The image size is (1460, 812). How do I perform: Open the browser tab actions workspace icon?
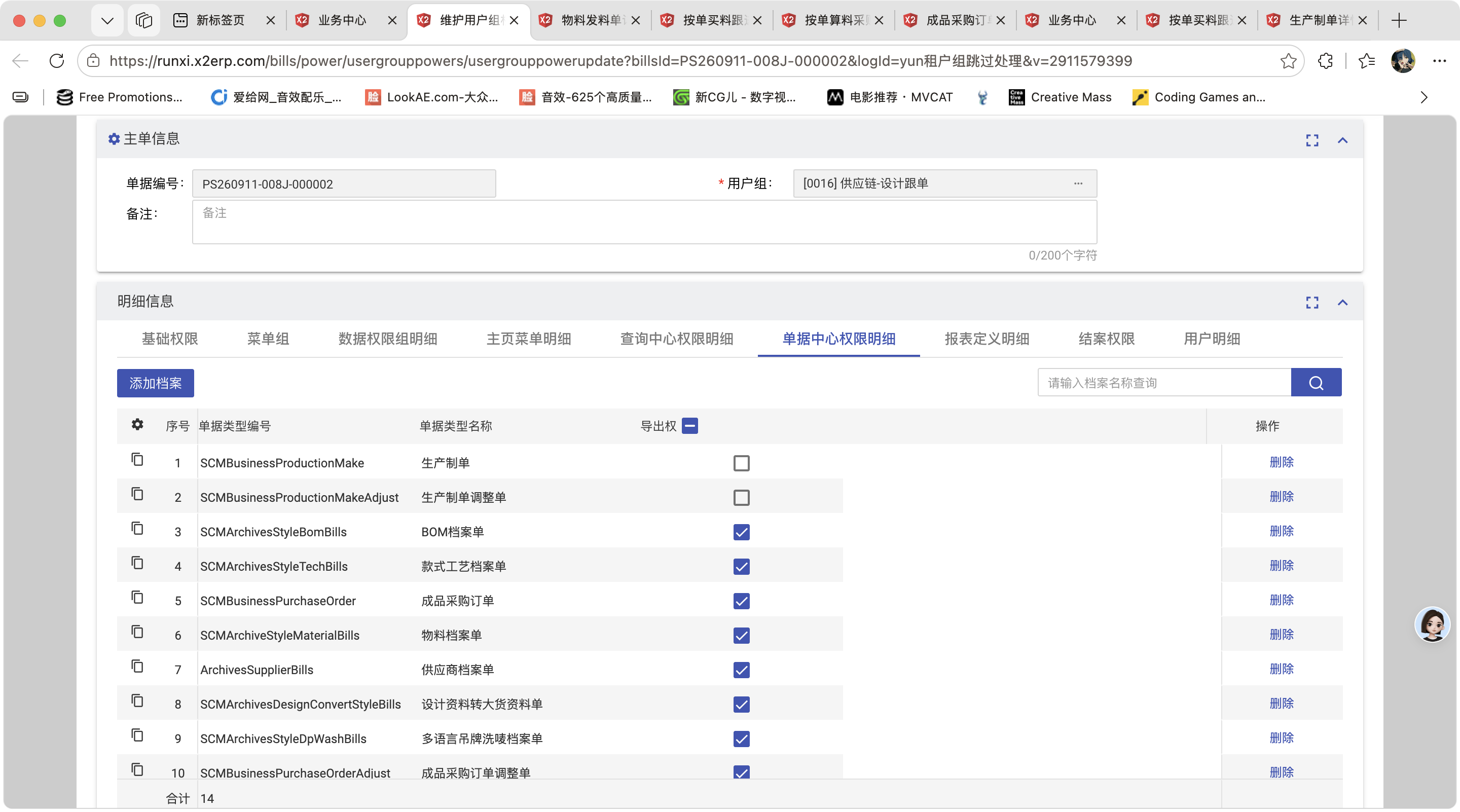143,20
